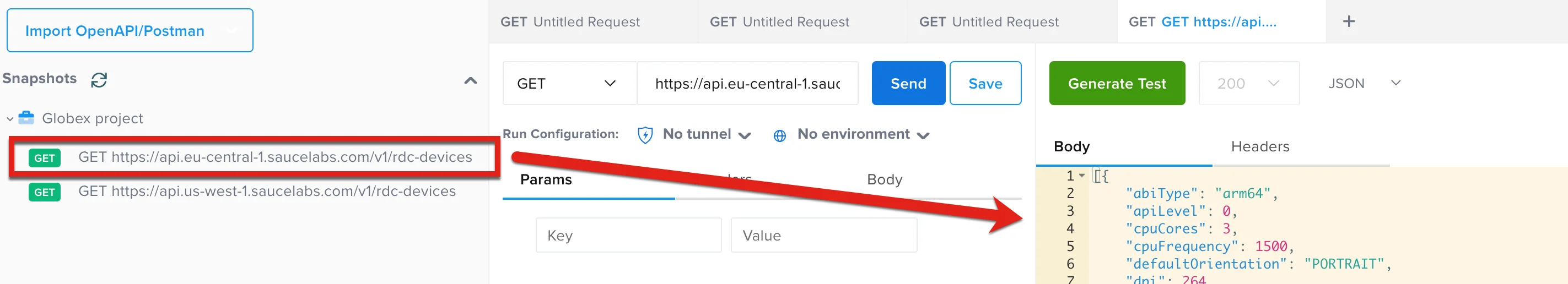The image size is (1568, 284).
Task: Collapse the Snapshots section chevron
Action: tap(470, 80)
